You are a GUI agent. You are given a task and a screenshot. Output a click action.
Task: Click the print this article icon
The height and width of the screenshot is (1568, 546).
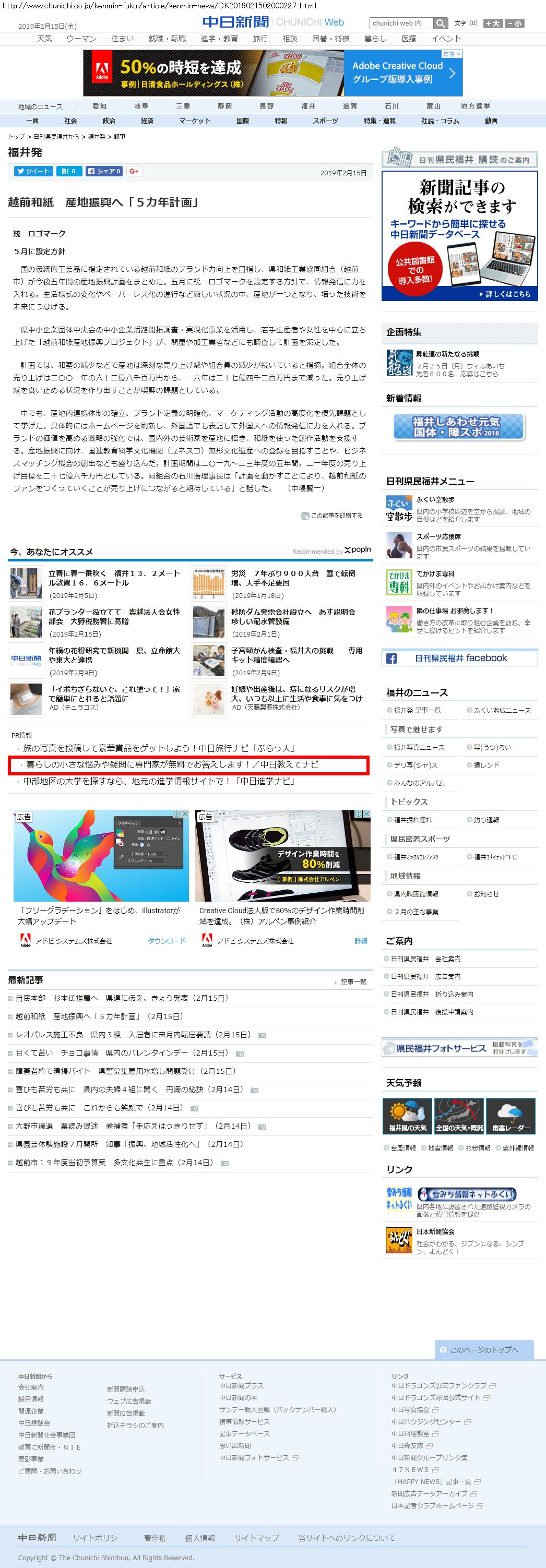(x=304, y=516)
